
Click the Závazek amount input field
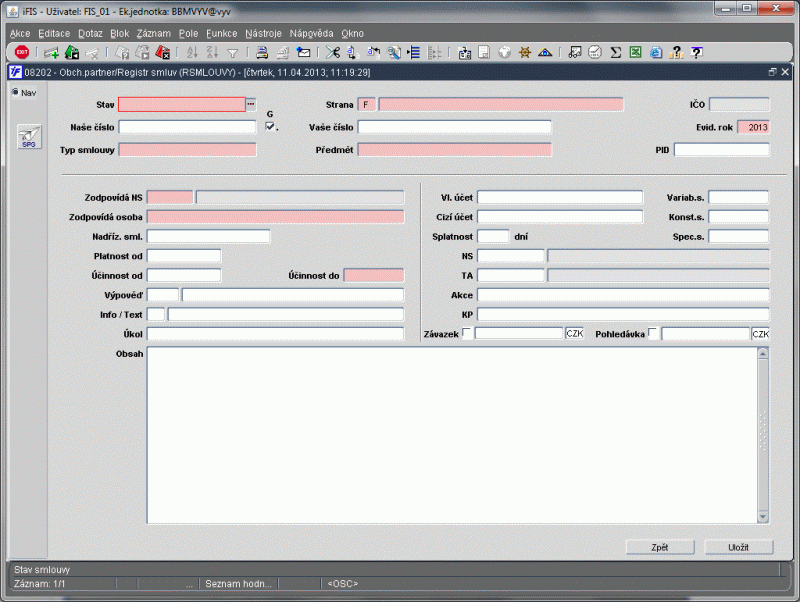519,334
